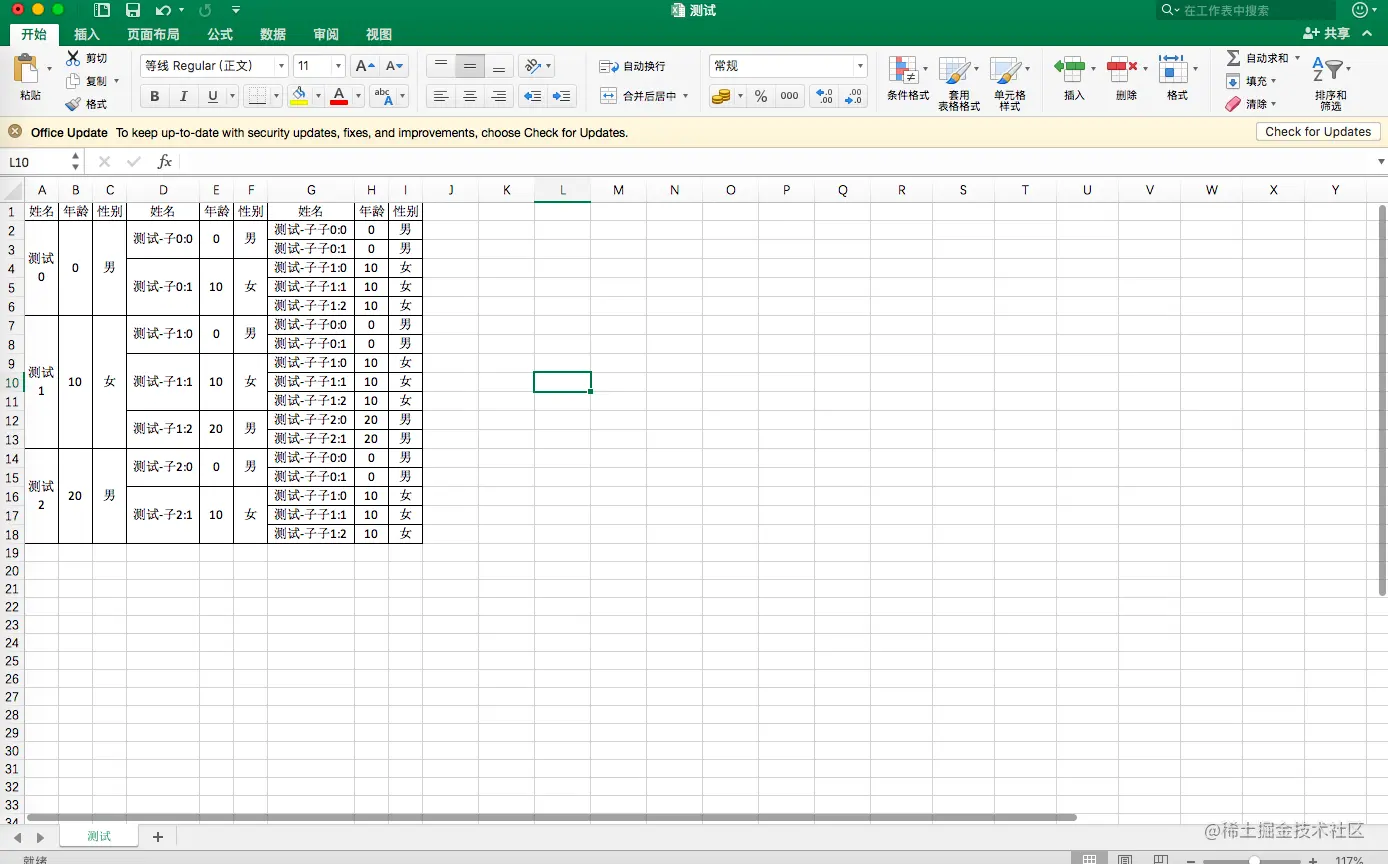Toggle italic formatting
The height and width of the screenshot is (864, 1388).
point(183,96)
